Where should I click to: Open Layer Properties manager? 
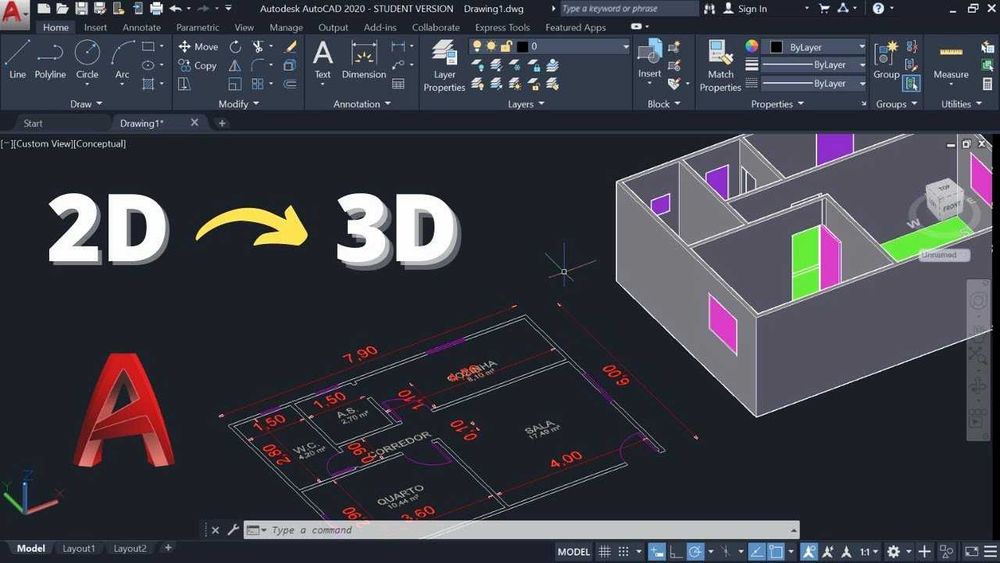tap(444, 65)
